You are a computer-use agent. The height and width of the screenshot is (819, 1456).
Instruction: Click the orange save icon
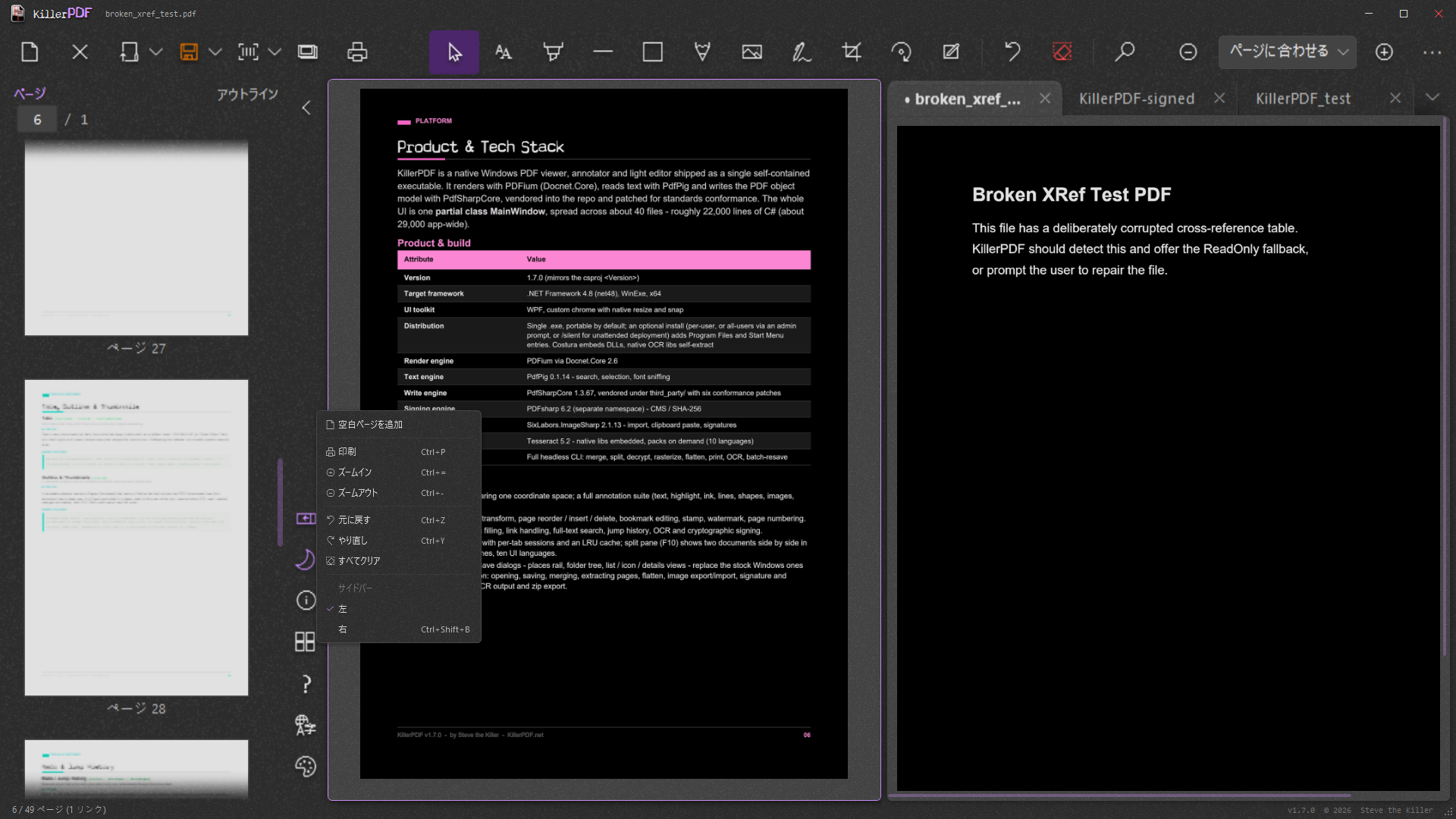point(189,52)
